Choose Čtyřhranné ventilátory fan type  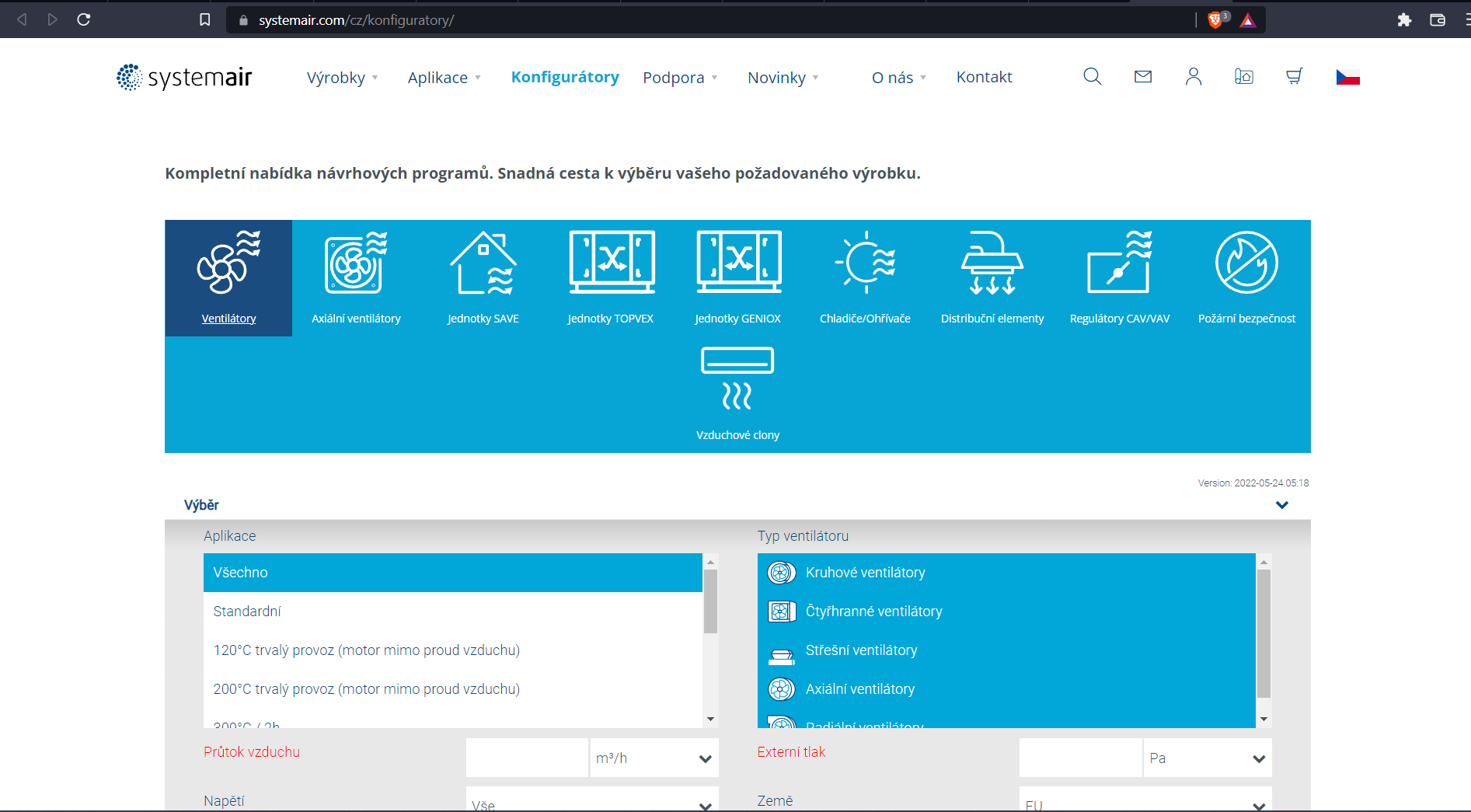coord(1006,612)
